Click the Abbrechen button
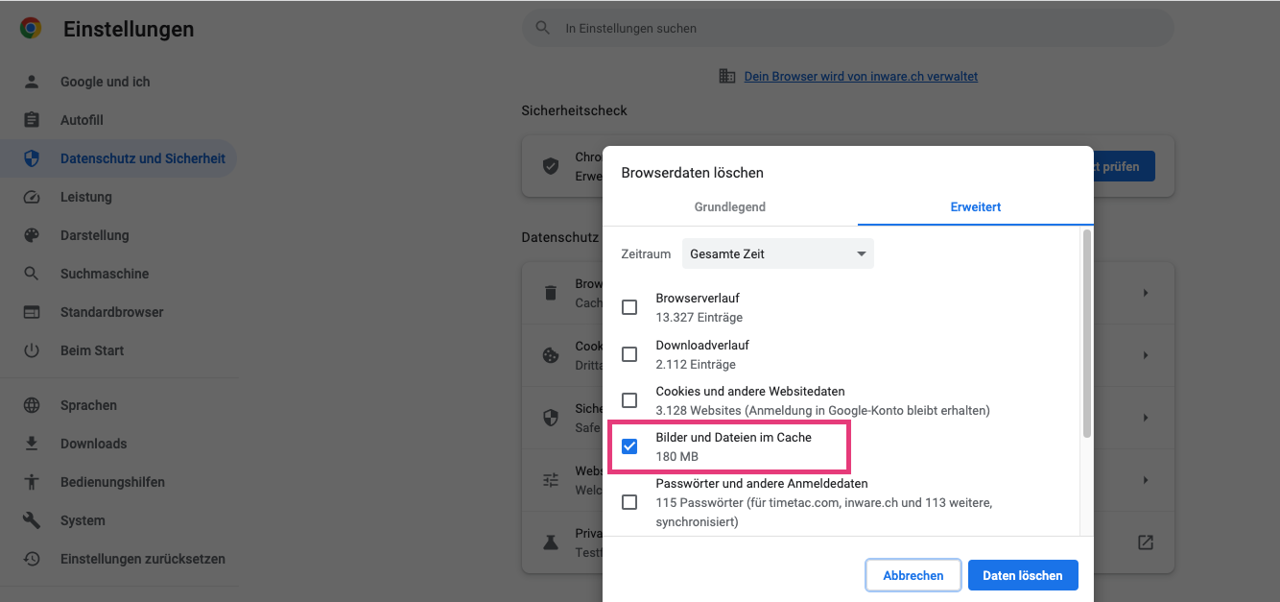Screen dimensions: 1280x602 (x=913, y=575)
